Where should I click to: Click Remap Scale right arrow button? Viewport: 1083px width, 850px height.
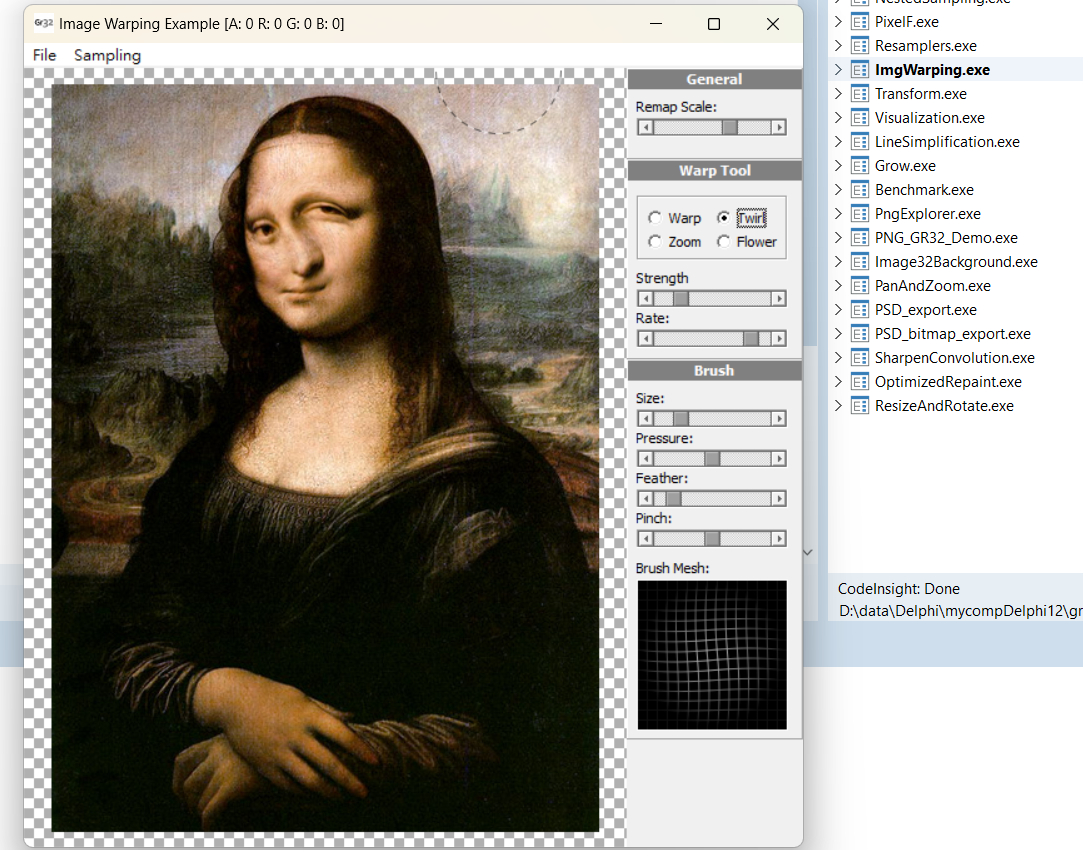tap(779, 127)
